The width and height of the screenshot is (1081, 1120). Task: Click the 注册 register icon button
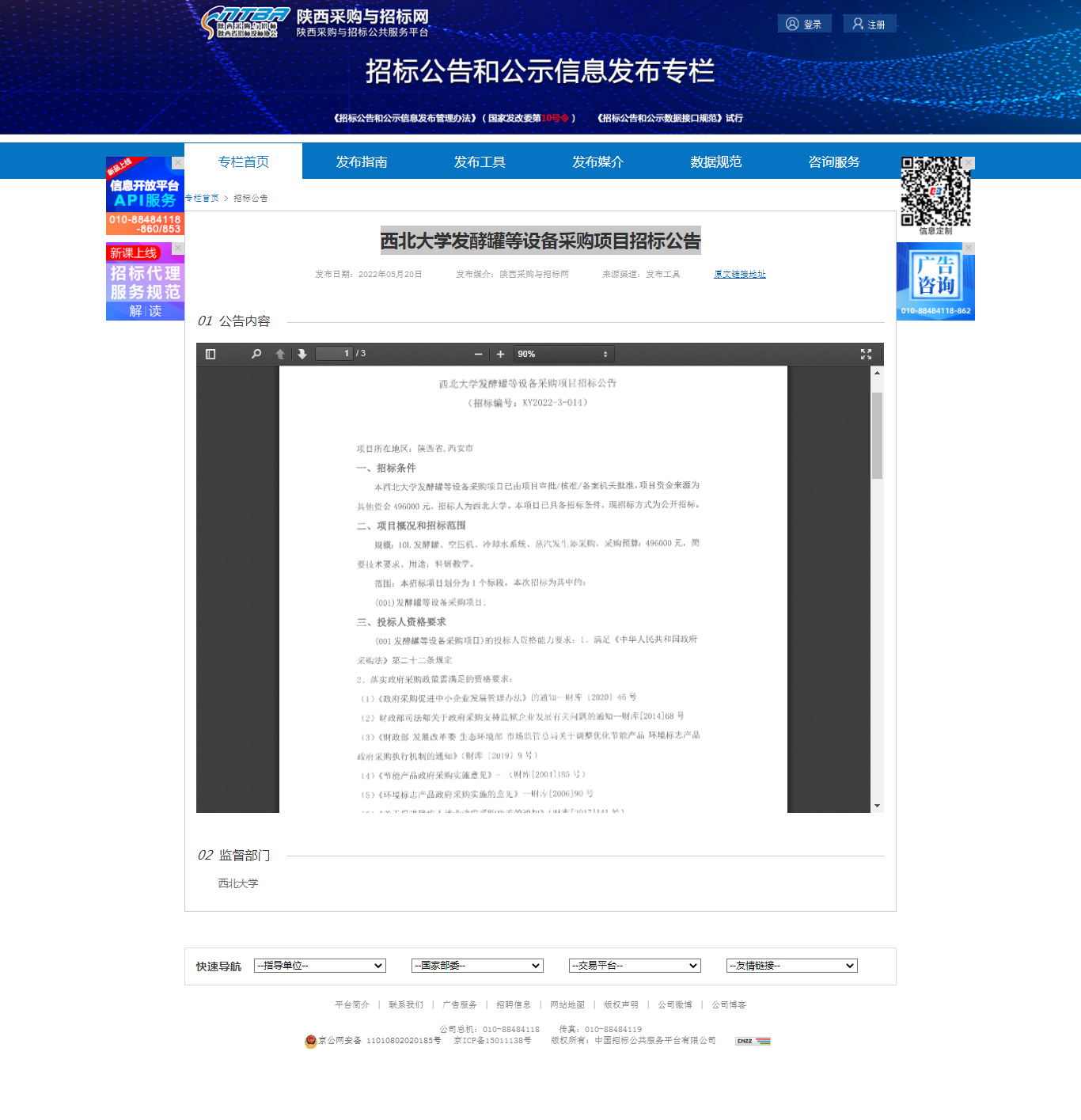869,24
